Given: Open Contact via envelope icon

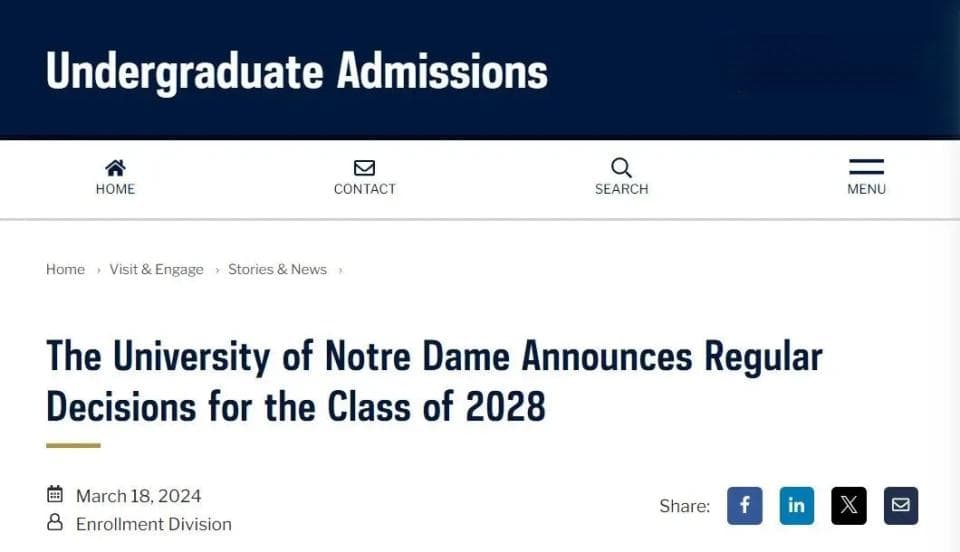Looking at the screenshot, I should (364, 168).
